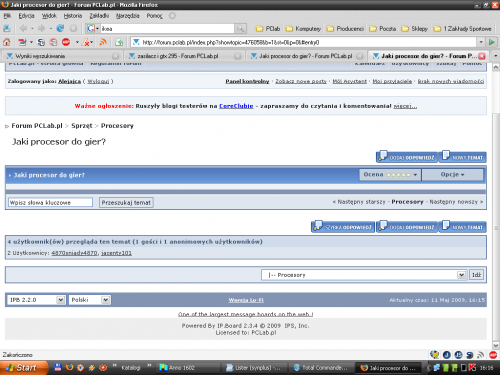Open the Procesory forum jump dropdown
The height and width of the screenshot is (375, 500).
[x=363, y=275]
